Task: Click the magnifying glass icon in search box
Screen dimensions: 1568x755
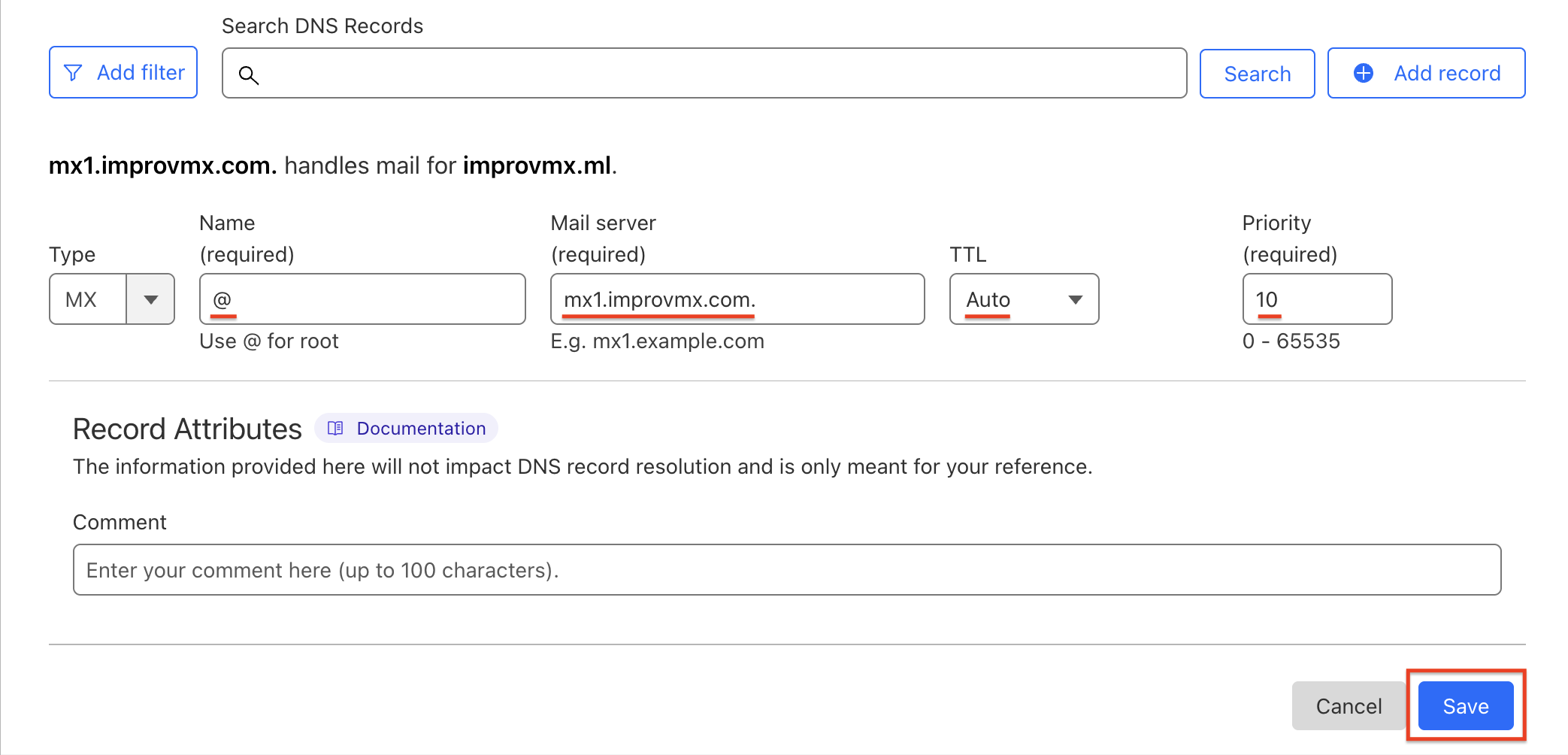Action: pyautogui.click(x=249, y=75)
